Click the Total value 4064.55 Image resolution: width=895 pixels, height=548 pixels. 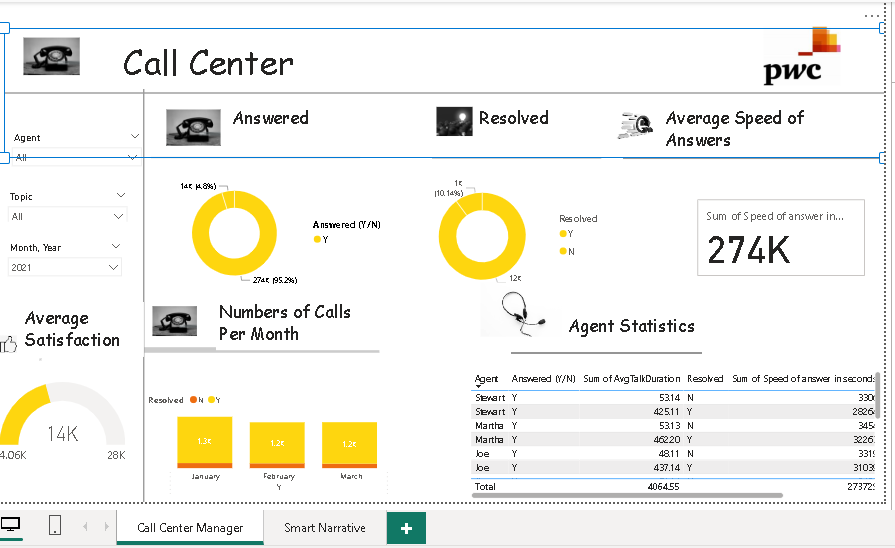663,487
